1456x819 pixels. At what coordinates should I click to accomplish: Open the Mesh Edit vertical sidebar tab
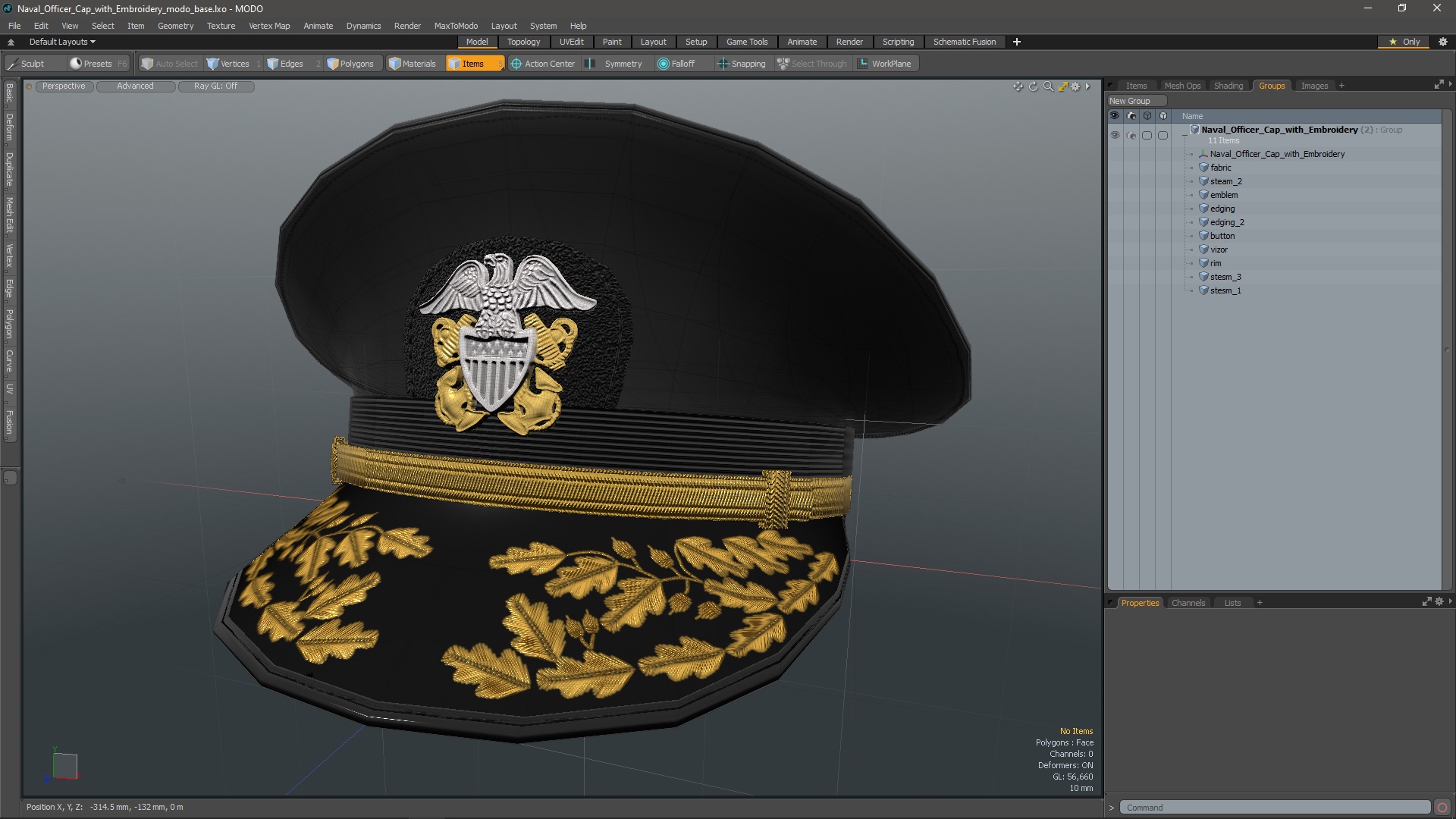(9, 215)
